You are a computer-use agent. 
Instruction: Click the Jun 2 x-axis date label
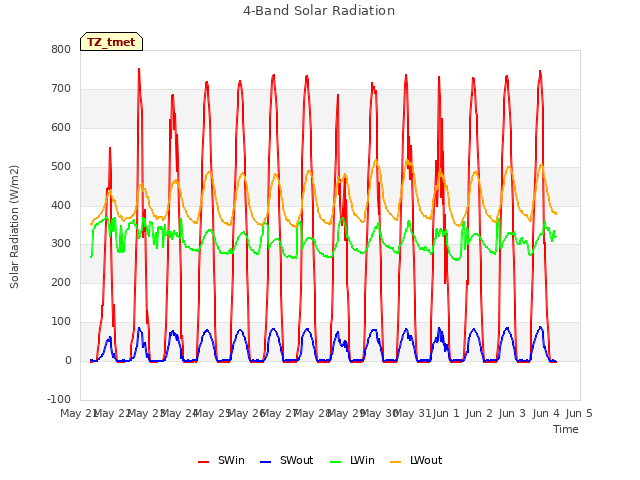pos(480,413)
